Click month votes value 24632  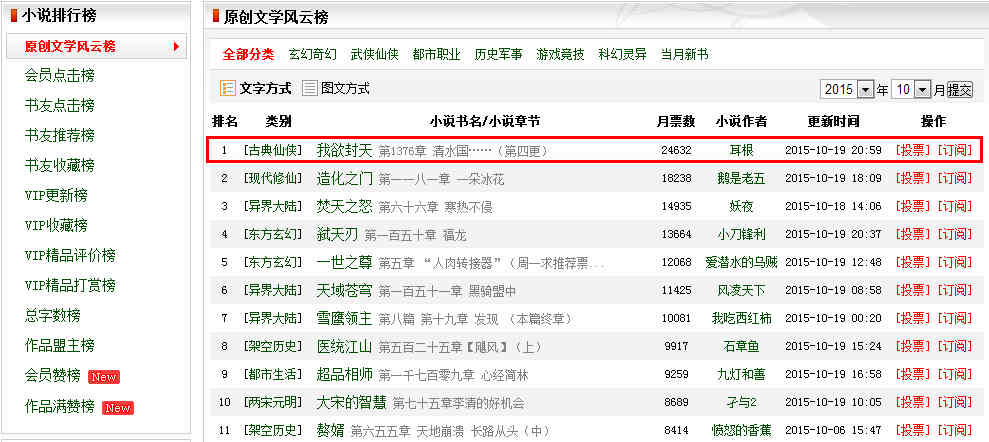676,151
